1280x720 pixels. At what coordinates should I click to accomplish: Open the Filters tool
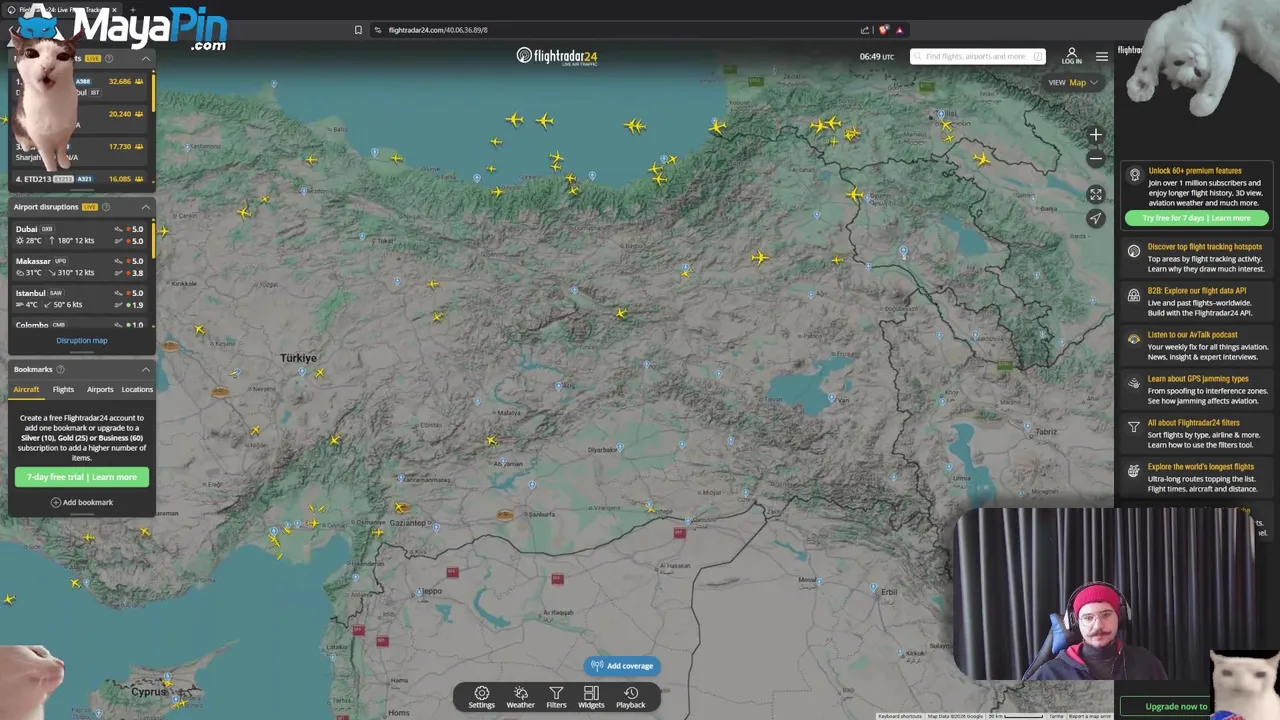(556, 697)
